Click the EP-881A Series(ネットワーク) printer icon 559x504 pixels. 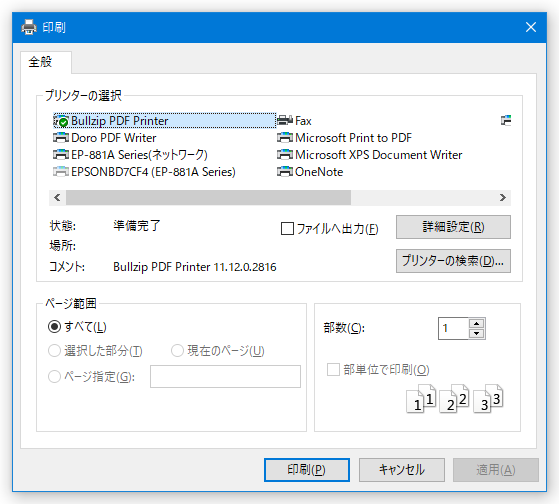(61, 155)
